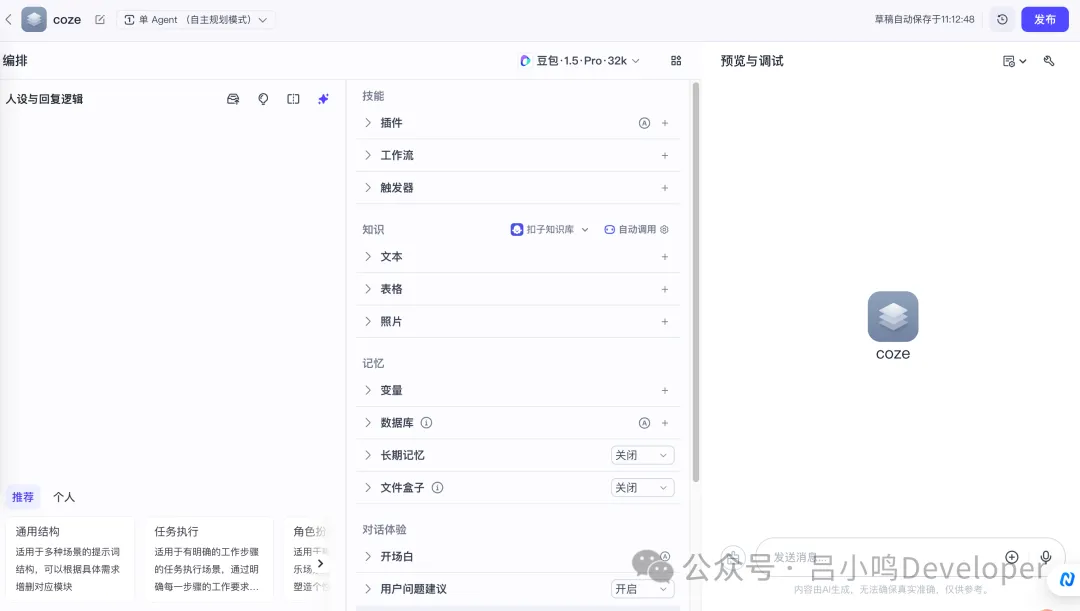This screenshot has height=611, width=1080.
Task: Click the plus attachment icon in chat input
Action: [1011, 557]
